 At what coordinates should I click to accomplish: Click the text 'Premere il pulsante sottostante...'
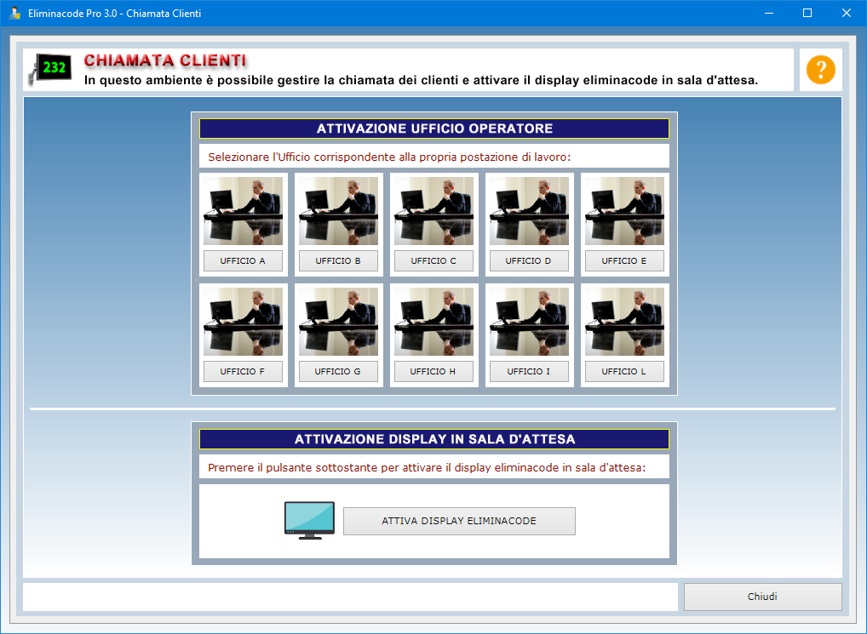pos(426,468)
